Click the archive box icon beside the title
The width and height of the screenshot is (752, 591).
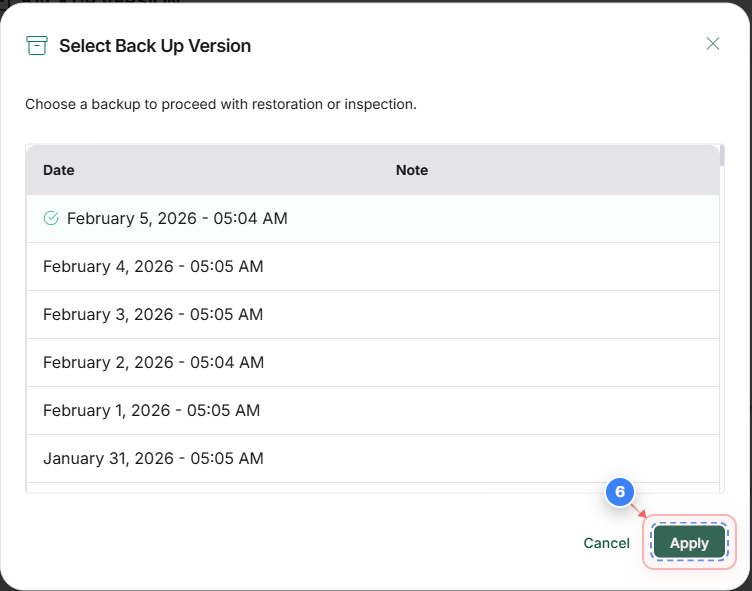coord(37,46)
